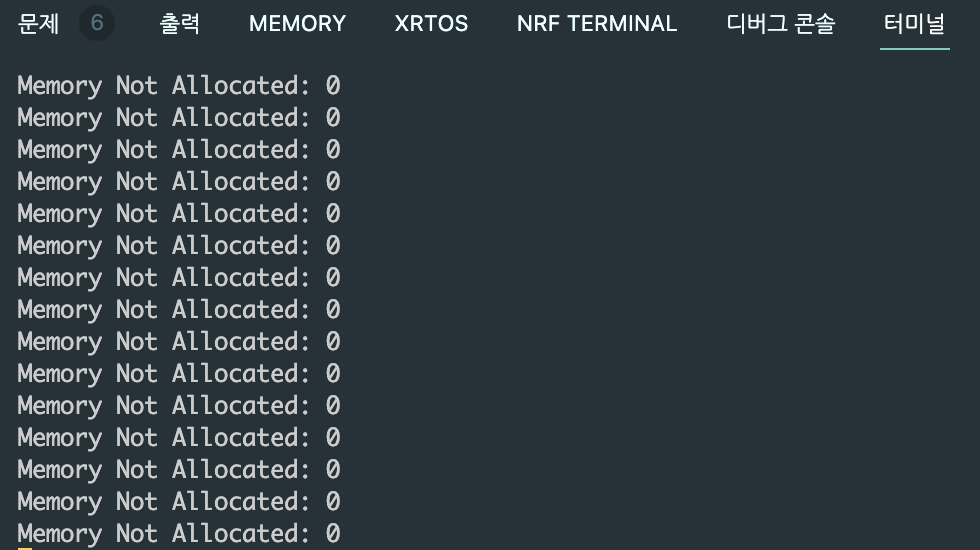Click the first Memory Not Allocated line
This screenshot has width=980, height=550.
[179, 86]
